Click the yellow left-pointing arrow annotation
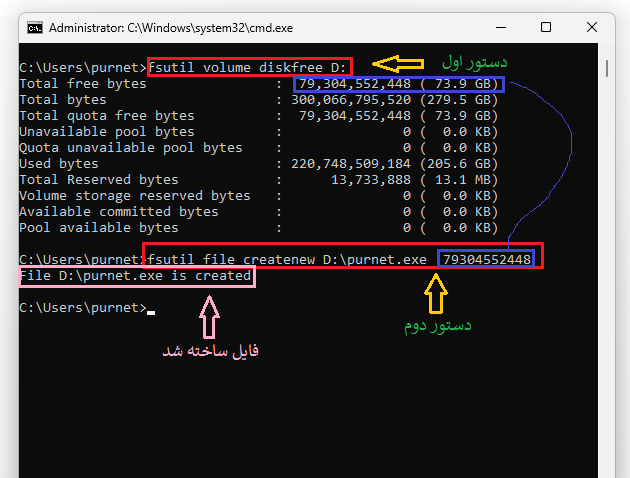The width and height of the screenshot is (630, 478). pyautogui.click(x=377, y=66)
